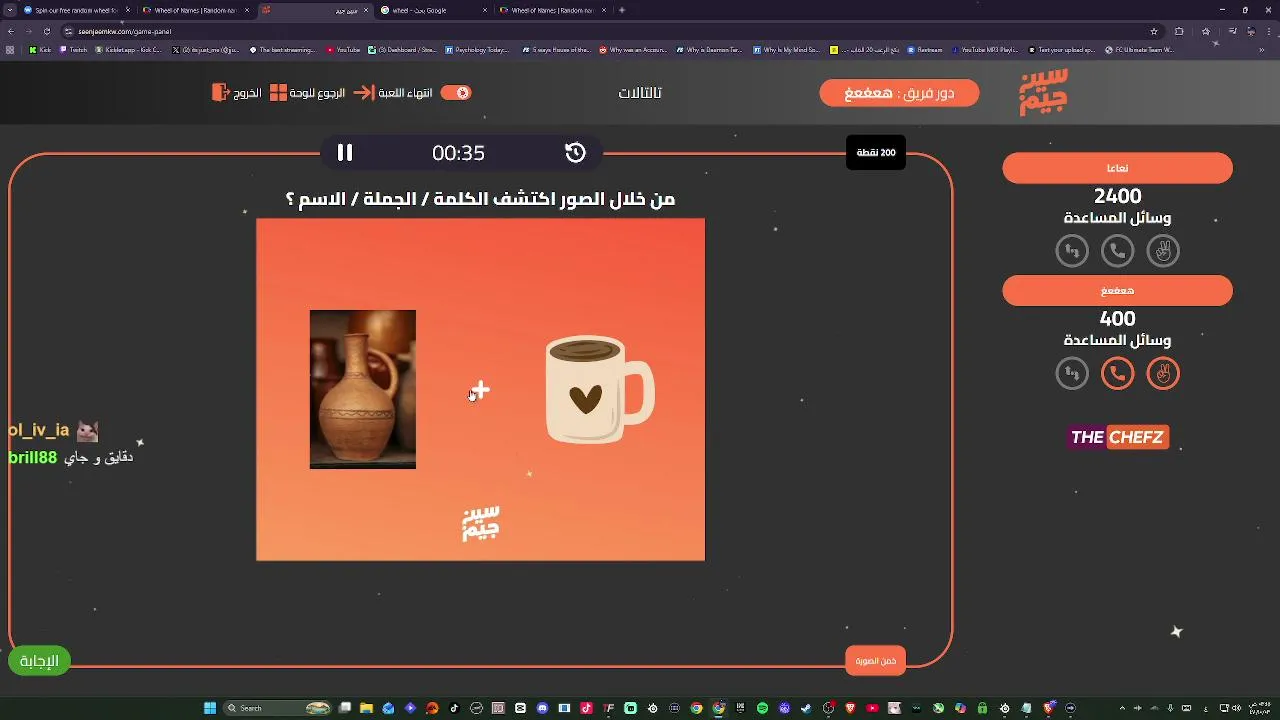Viewport: 1280px width, 720px height.
Task: Pause the question timer
Action: [345, 152]
